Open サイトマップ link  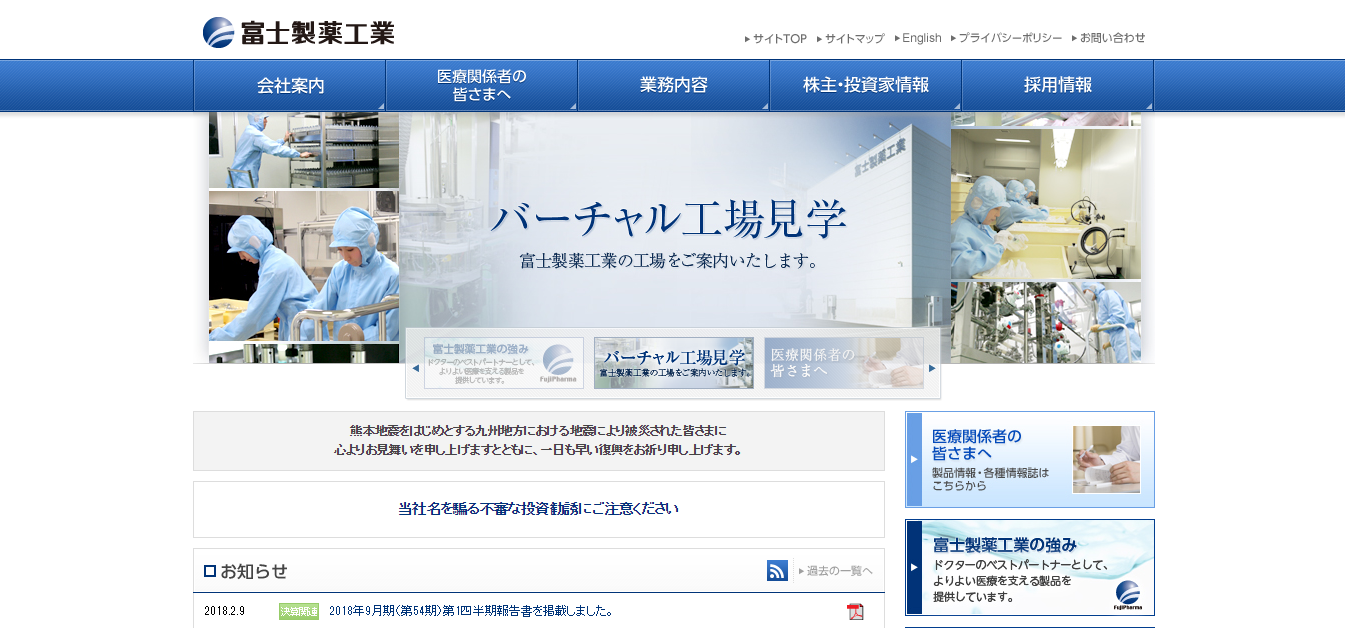(850, 39)
